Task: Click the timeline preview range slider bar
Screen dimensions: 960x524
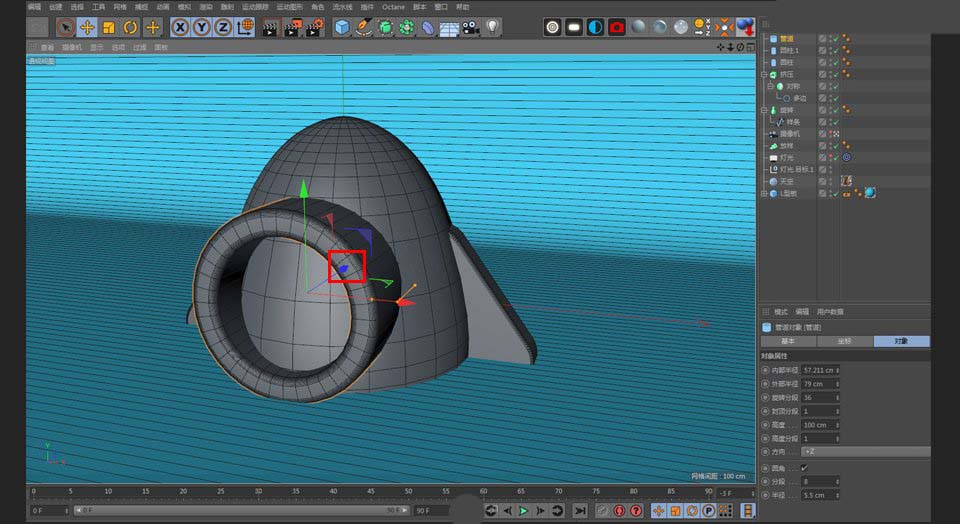Action: coord(241,510)
